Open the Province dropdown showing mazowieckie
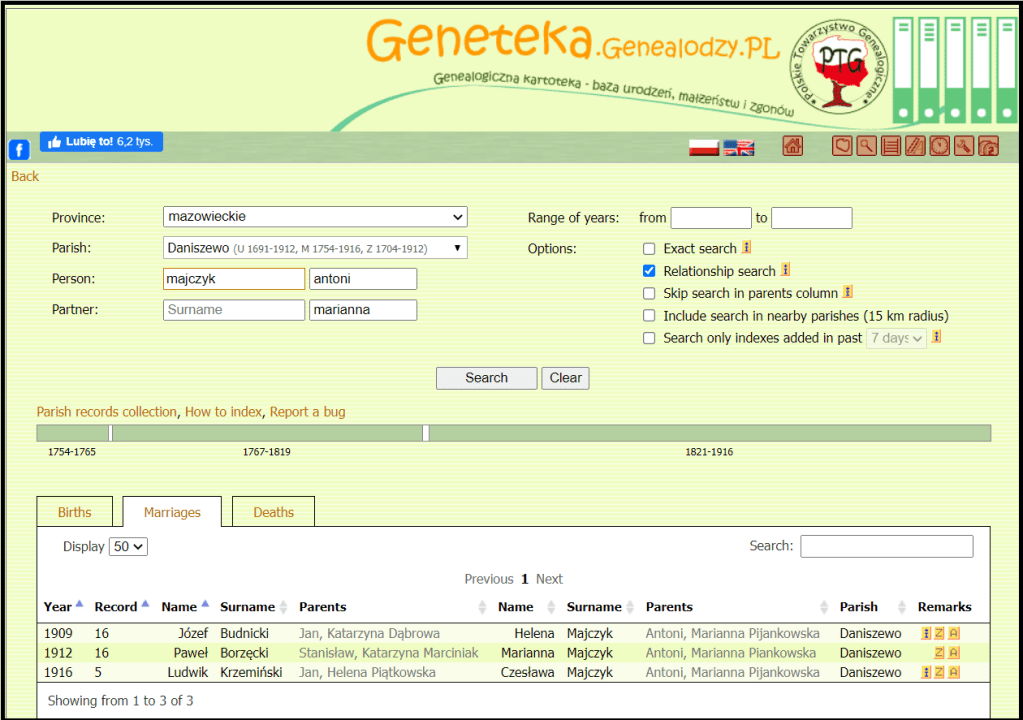The image size is (1023, 720). pyautogui.click(x=315, y=217)
